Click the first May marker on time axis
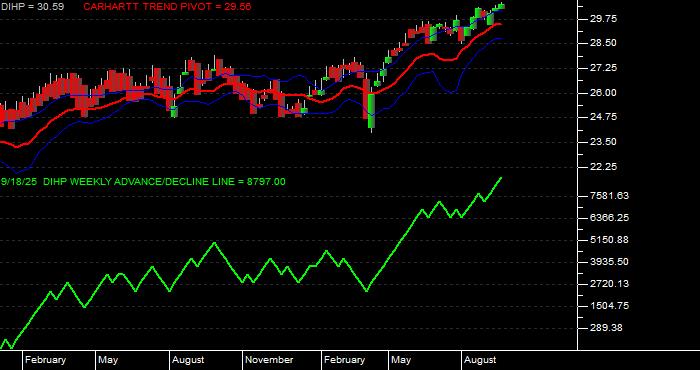Viewport: 700px width, 370px height. [x=108, y=360]
